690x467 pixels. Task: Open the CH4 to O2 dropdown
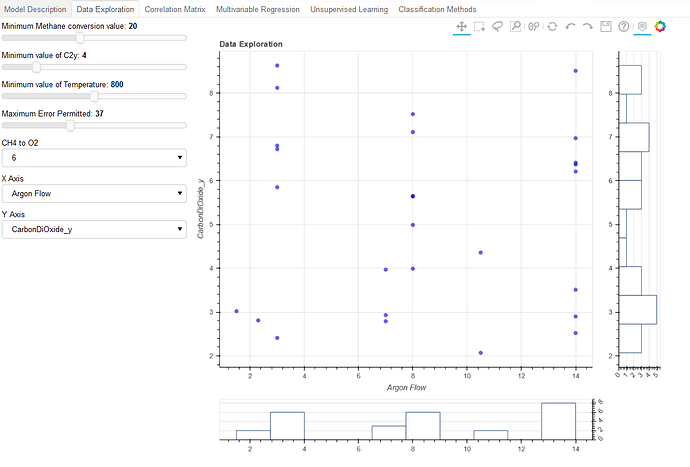94,158
